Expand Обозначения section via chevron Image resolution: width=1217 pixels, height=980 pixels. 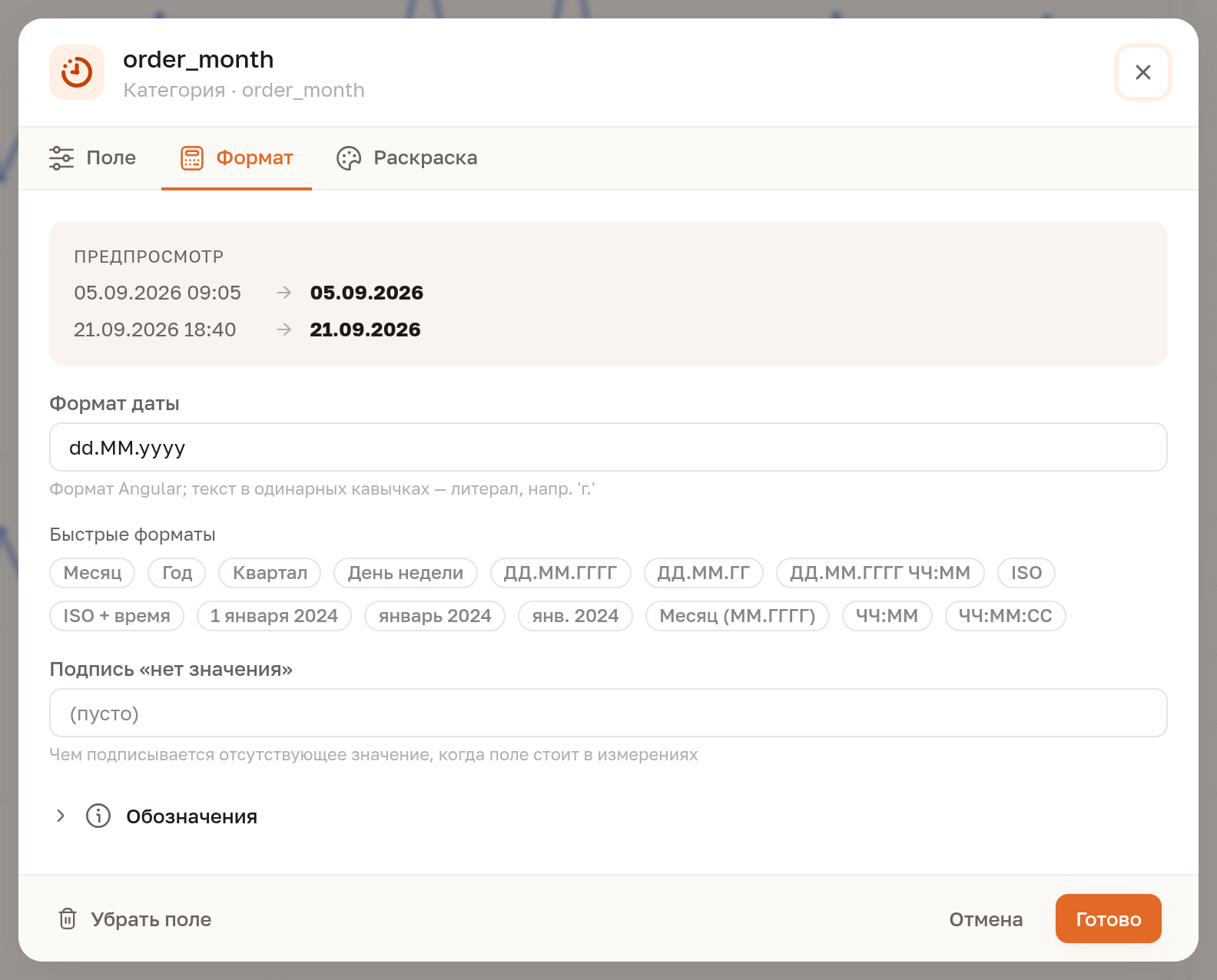[60, 816]
